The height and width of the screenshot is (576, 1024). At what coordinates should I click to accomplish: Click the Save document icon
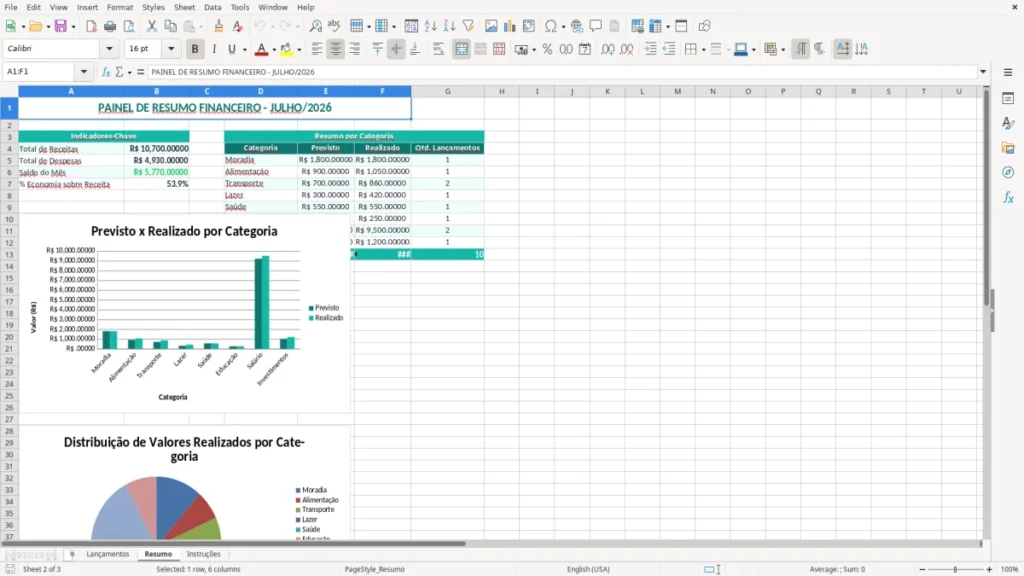coord(61,26)
